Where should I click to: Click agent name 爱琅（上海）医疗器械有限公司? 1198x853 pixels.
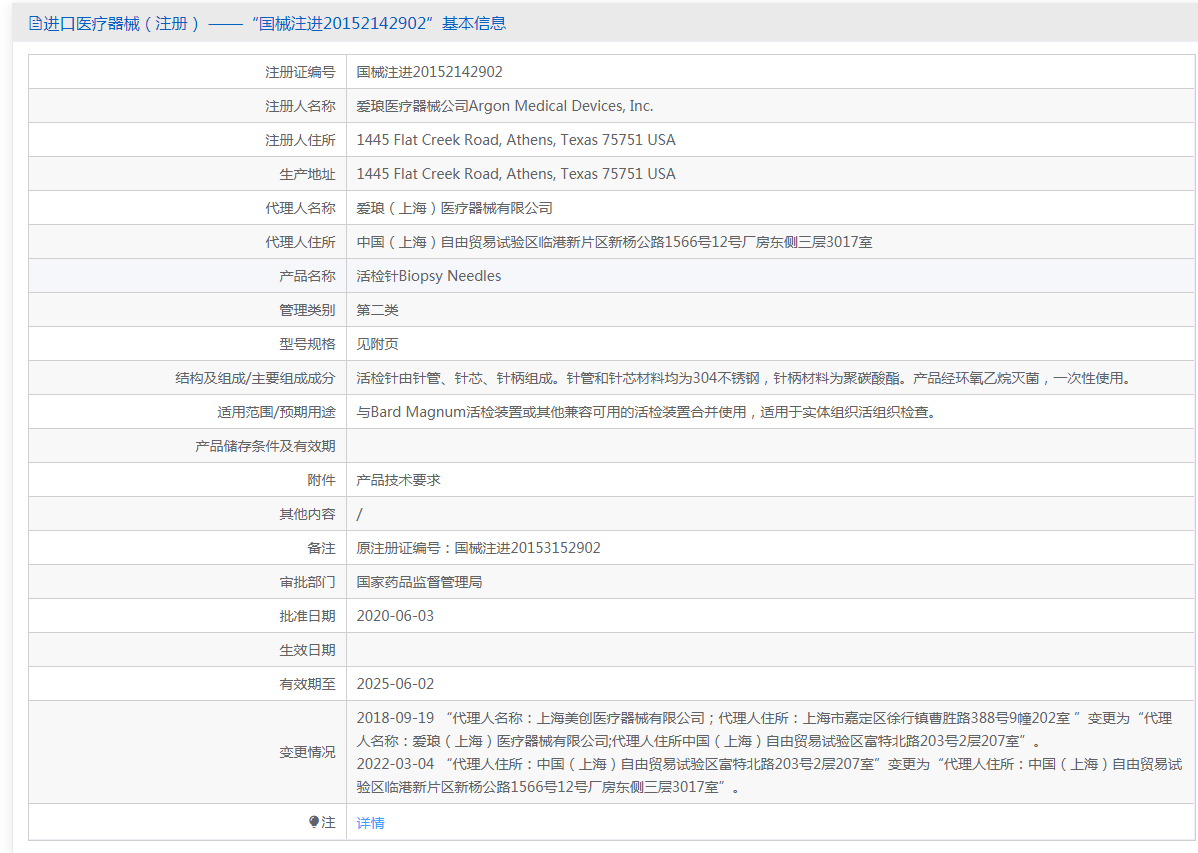pyautogui.click(x=454, y=208)
